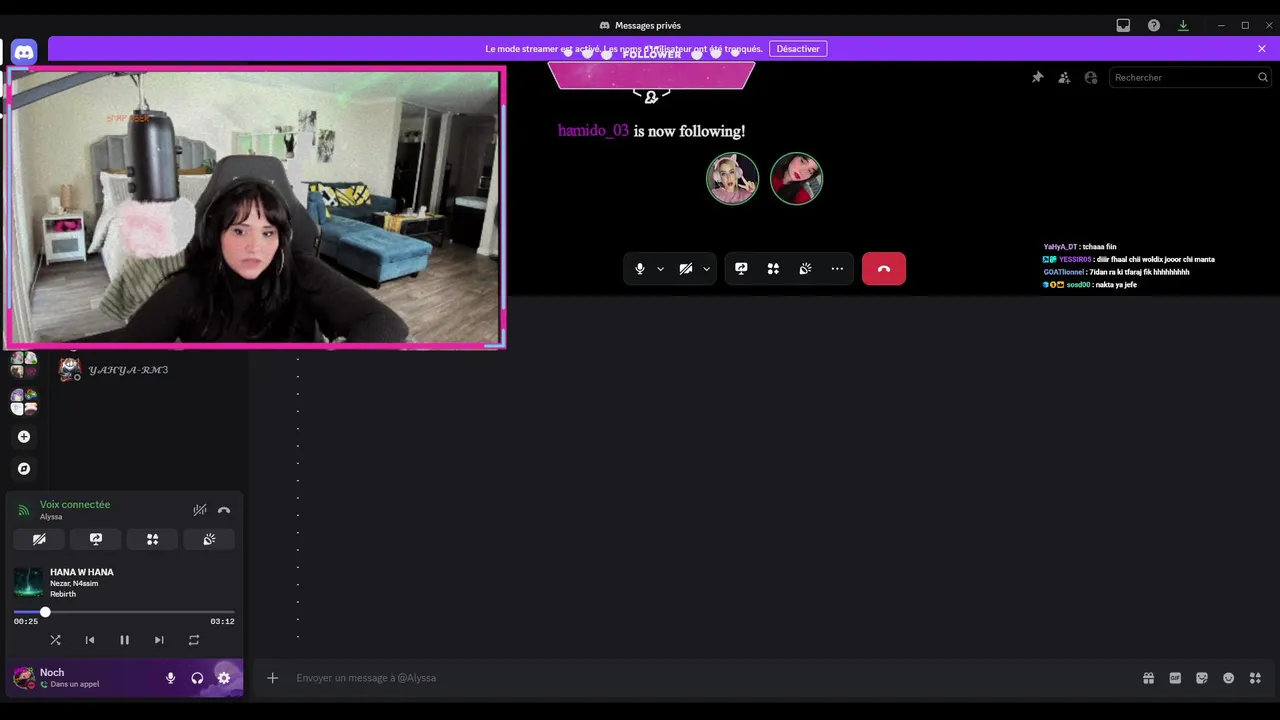Toggle noise suppression in voice panel
1280x720 pixels.
point(200,510)
